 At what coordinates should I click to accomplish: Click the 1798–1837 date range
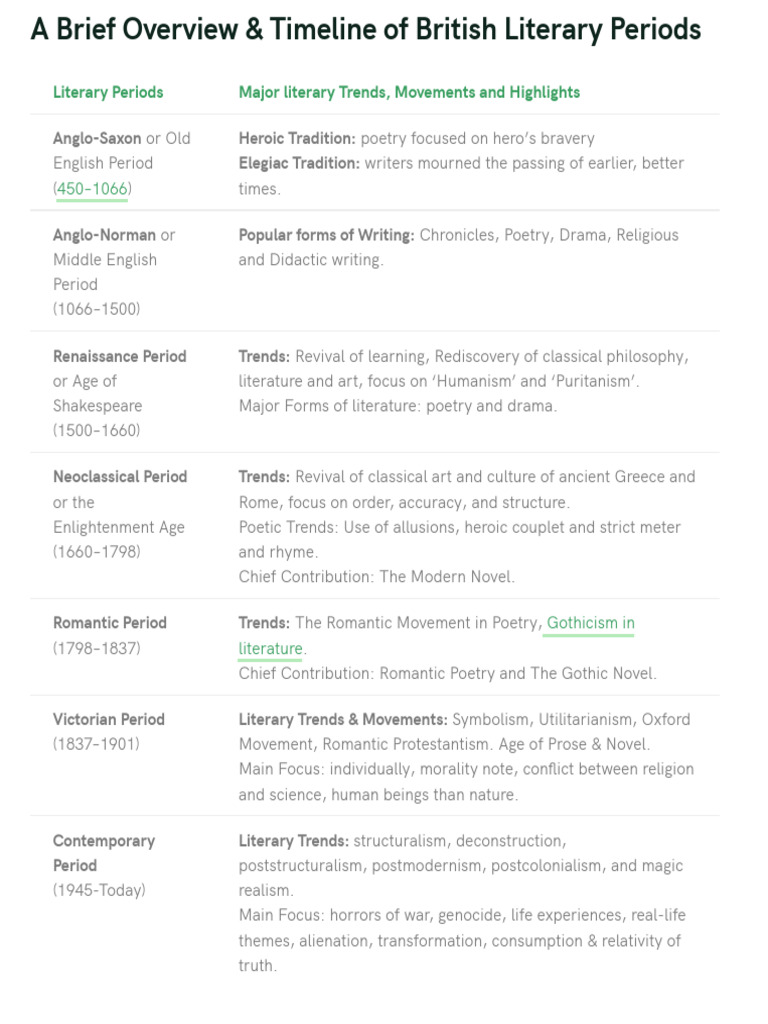coord(96,648)
